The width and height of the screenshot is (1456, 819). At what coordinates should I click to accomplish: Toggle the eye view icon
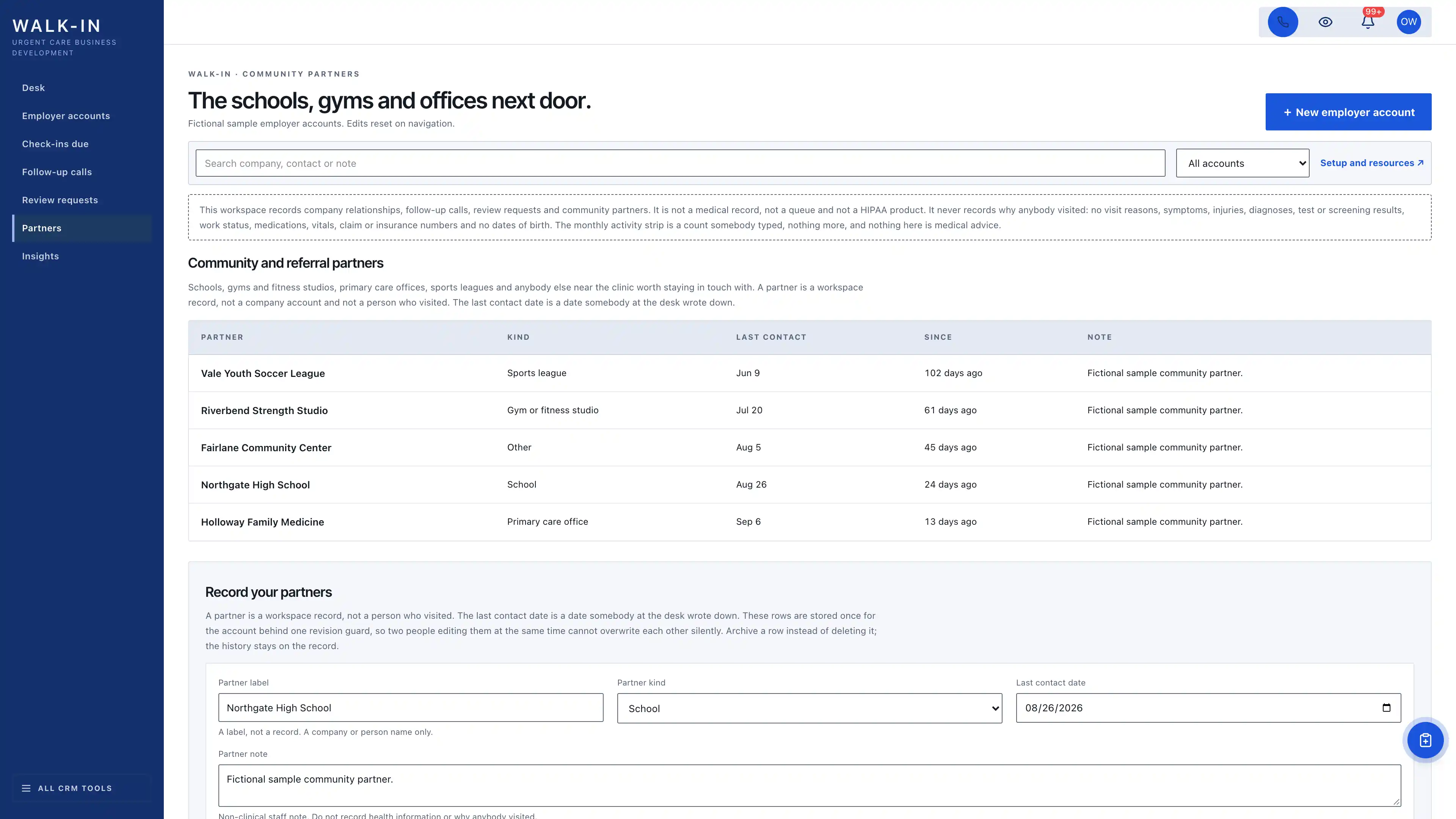click(x=1326, y=22)
